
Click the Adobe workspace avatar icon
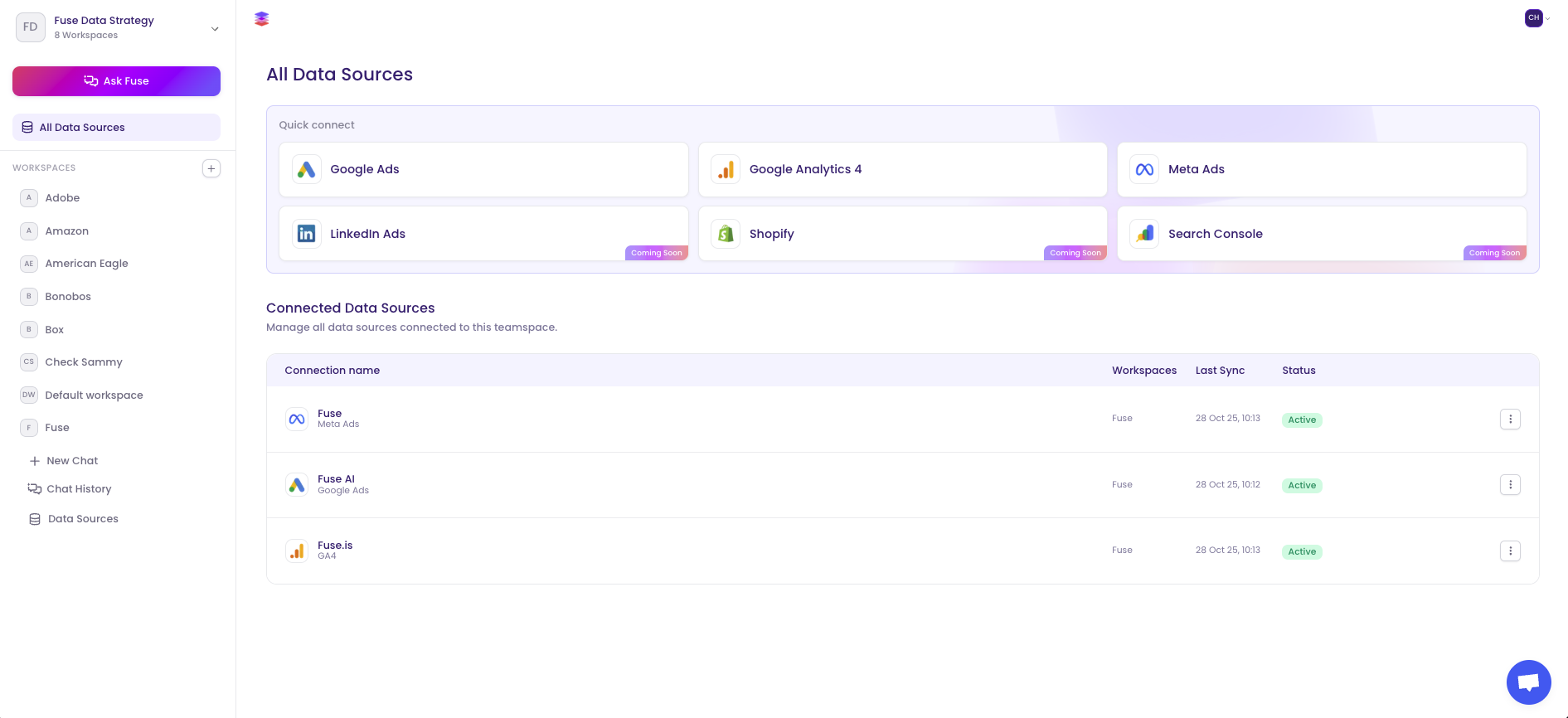(29, 198)
